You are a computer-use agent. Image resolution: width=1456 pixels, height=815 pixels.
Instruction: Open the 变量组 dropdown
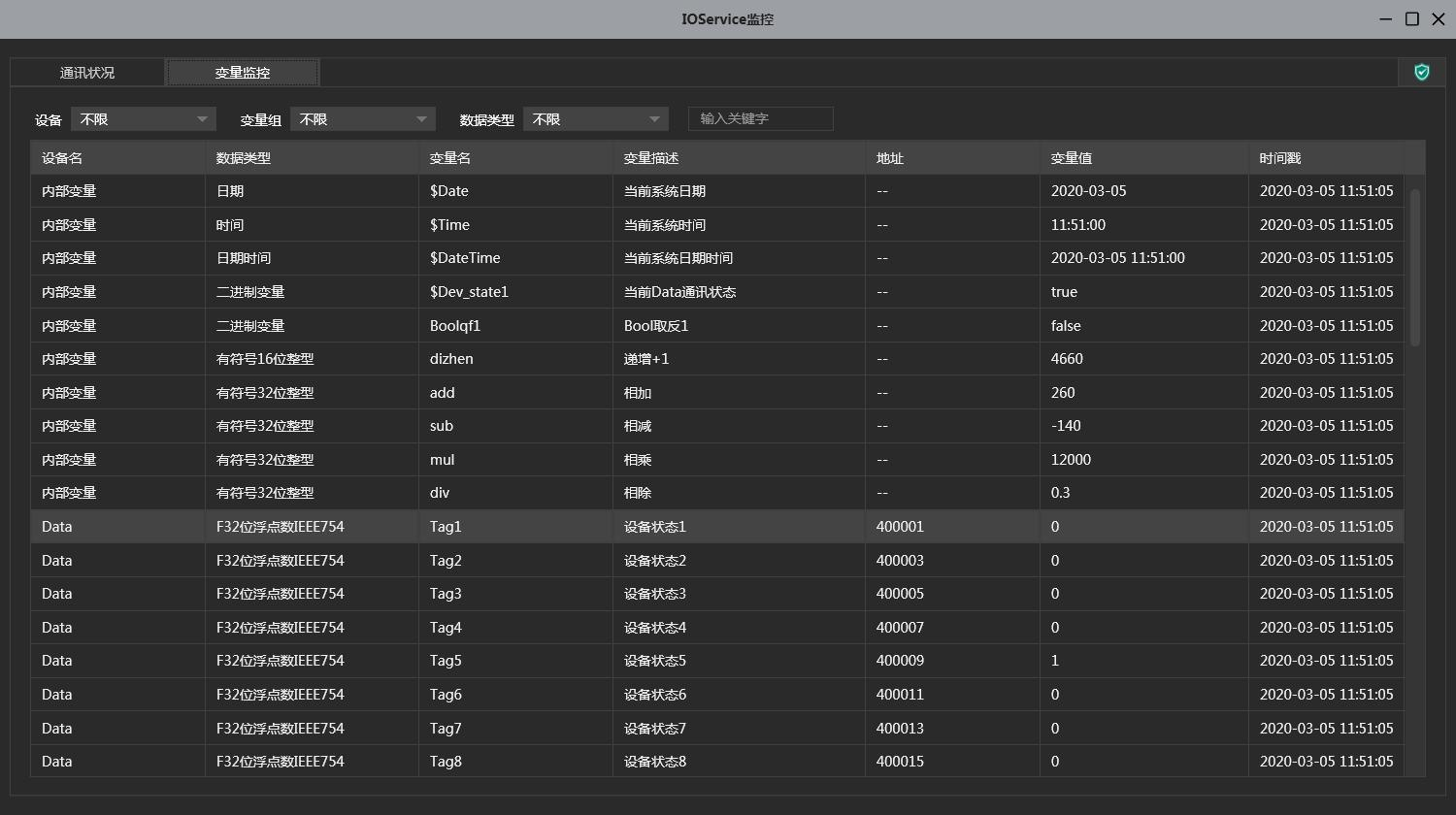point(363,119)
